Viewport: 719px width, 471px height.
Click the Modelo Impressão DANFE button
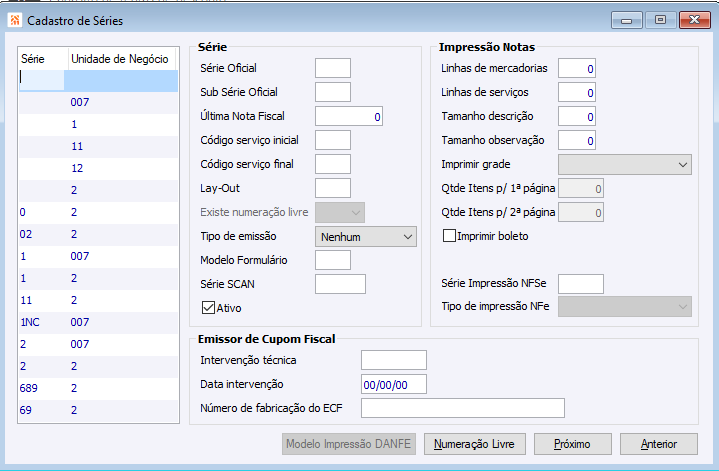[x=348, y=444]
